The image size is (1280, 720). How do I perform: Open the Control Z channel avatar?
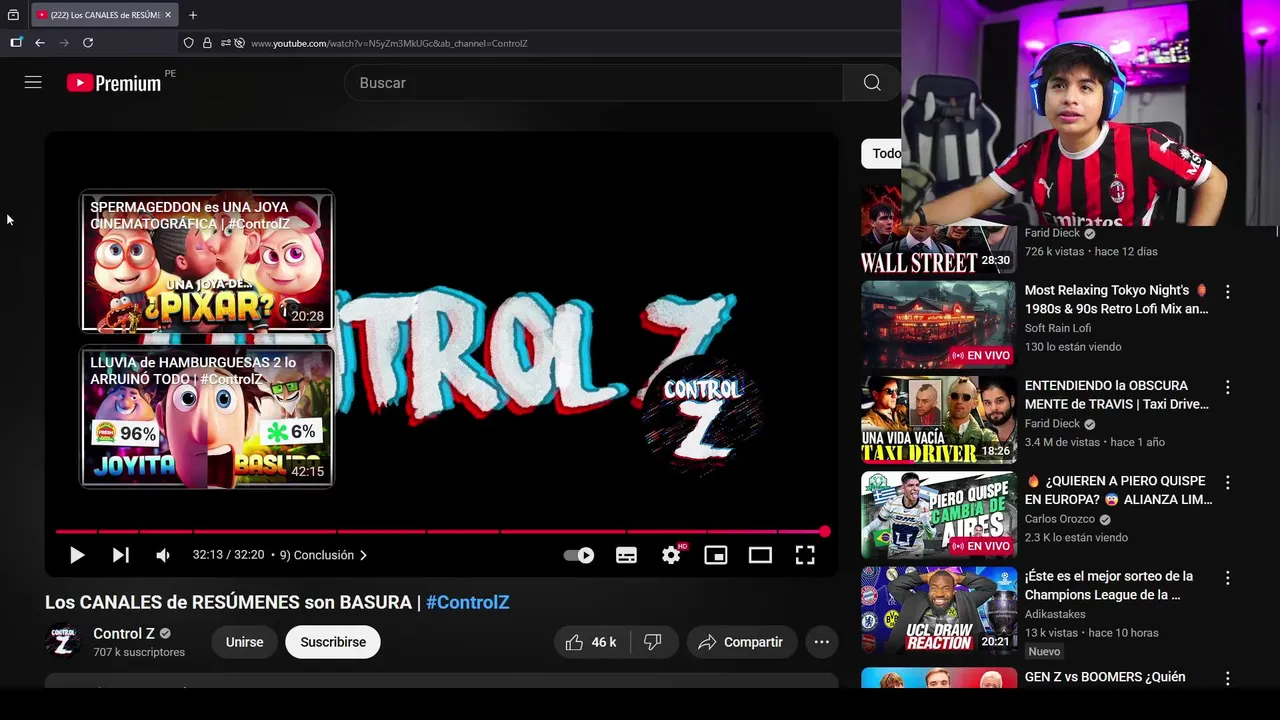(x=63, y=641)
